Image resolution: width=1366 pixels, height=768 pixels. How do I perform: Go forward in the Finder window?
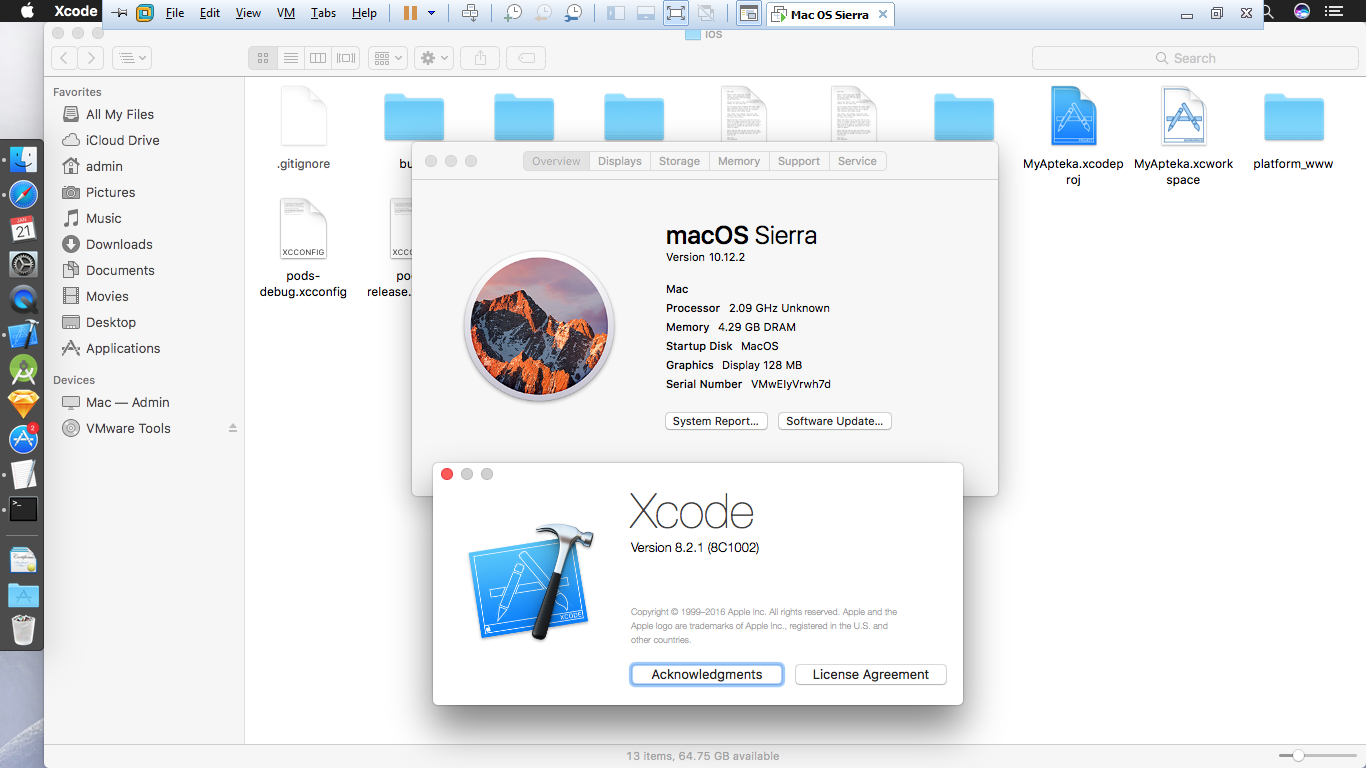click(91, 58)
